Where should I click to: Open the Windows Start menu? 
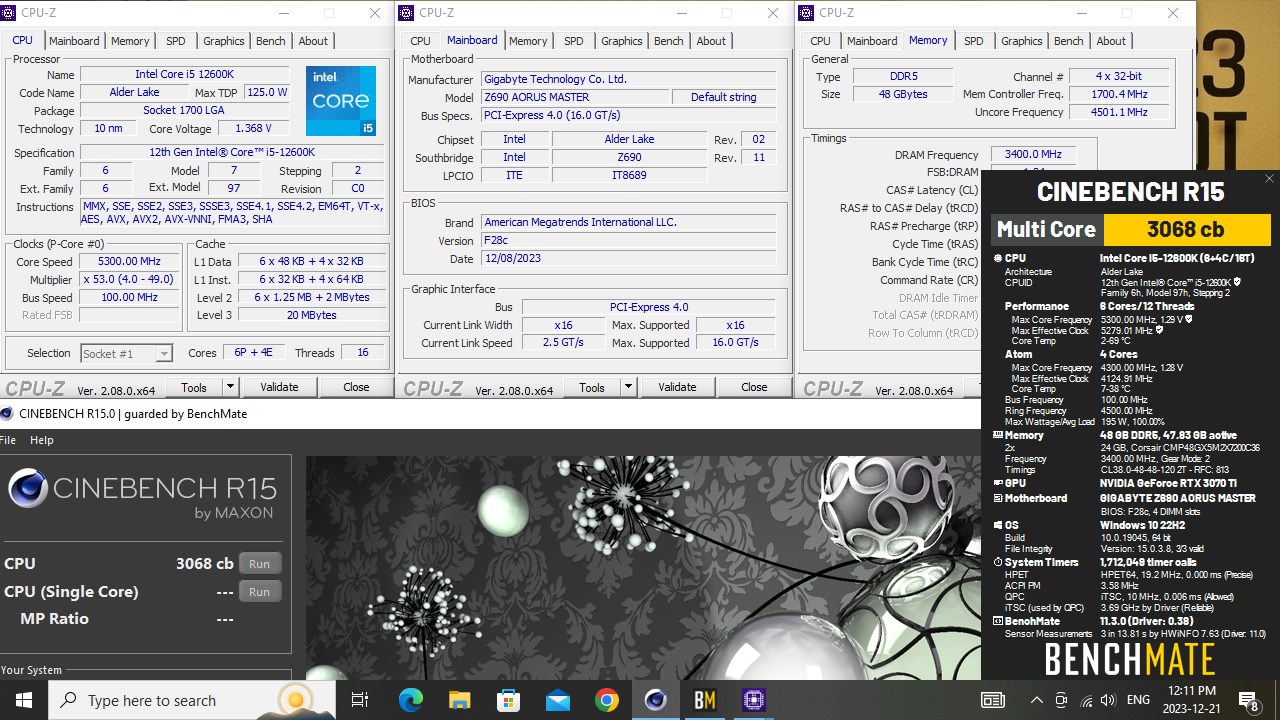pos(24,700)
